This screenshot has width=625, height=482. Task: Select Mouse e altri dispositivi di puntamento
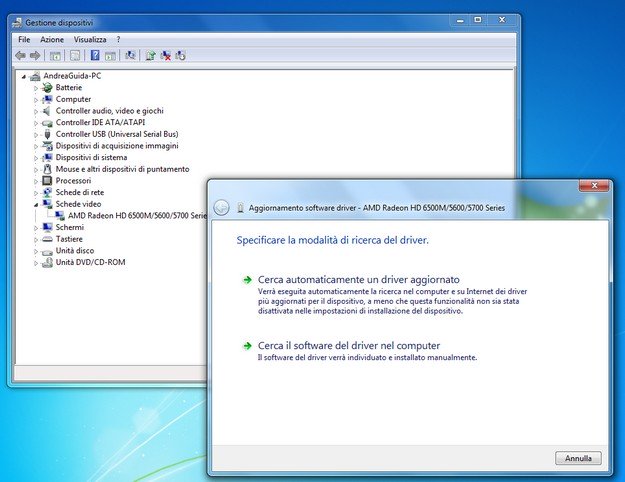click(122, 169)
